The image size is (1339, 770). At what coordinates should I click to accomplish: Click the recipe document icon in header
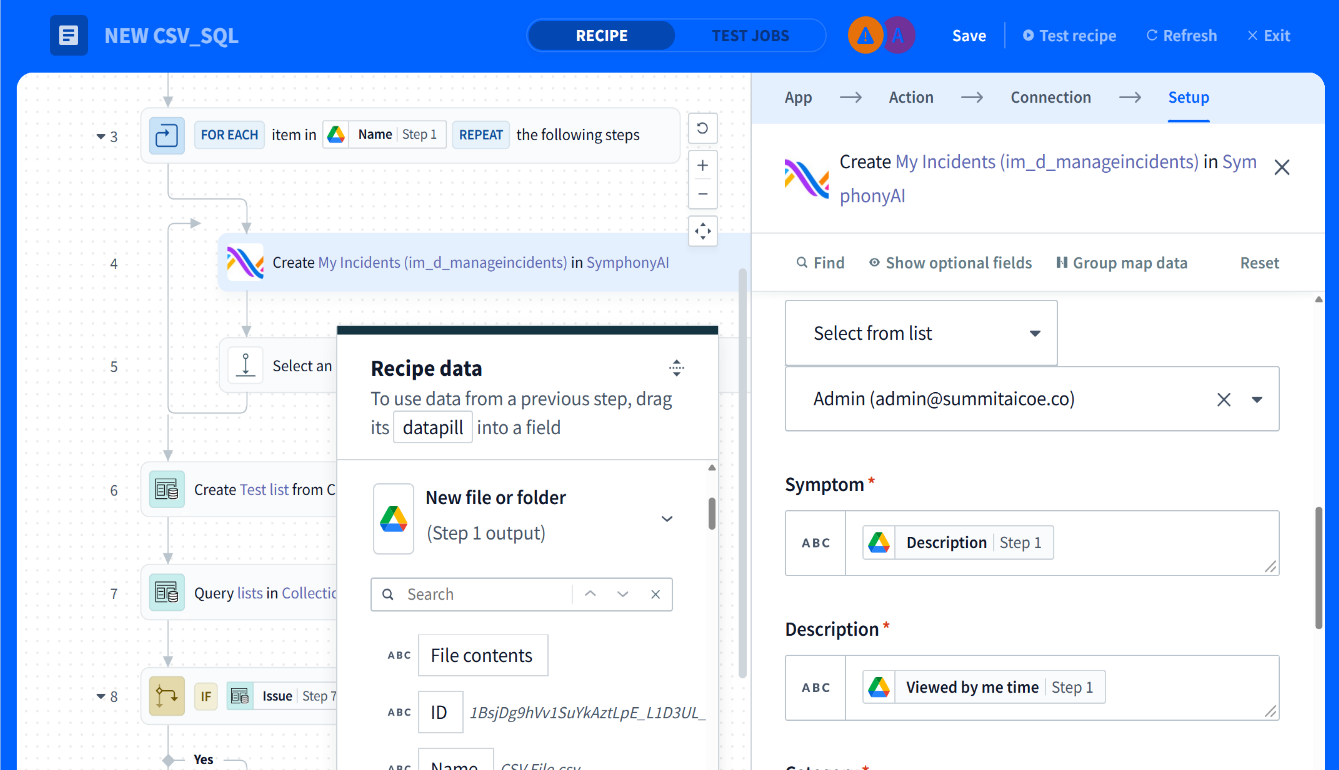tap(69, 36)
